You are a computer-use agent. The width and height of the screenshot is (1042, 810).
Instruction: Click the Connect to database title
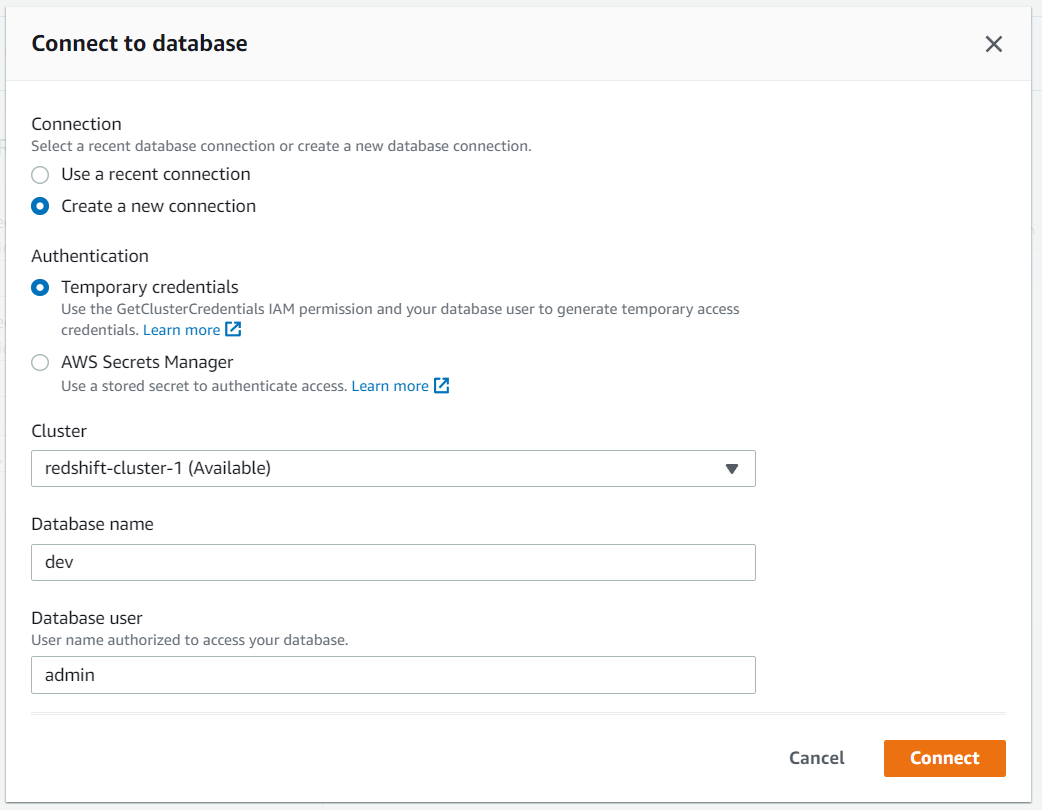140,44
